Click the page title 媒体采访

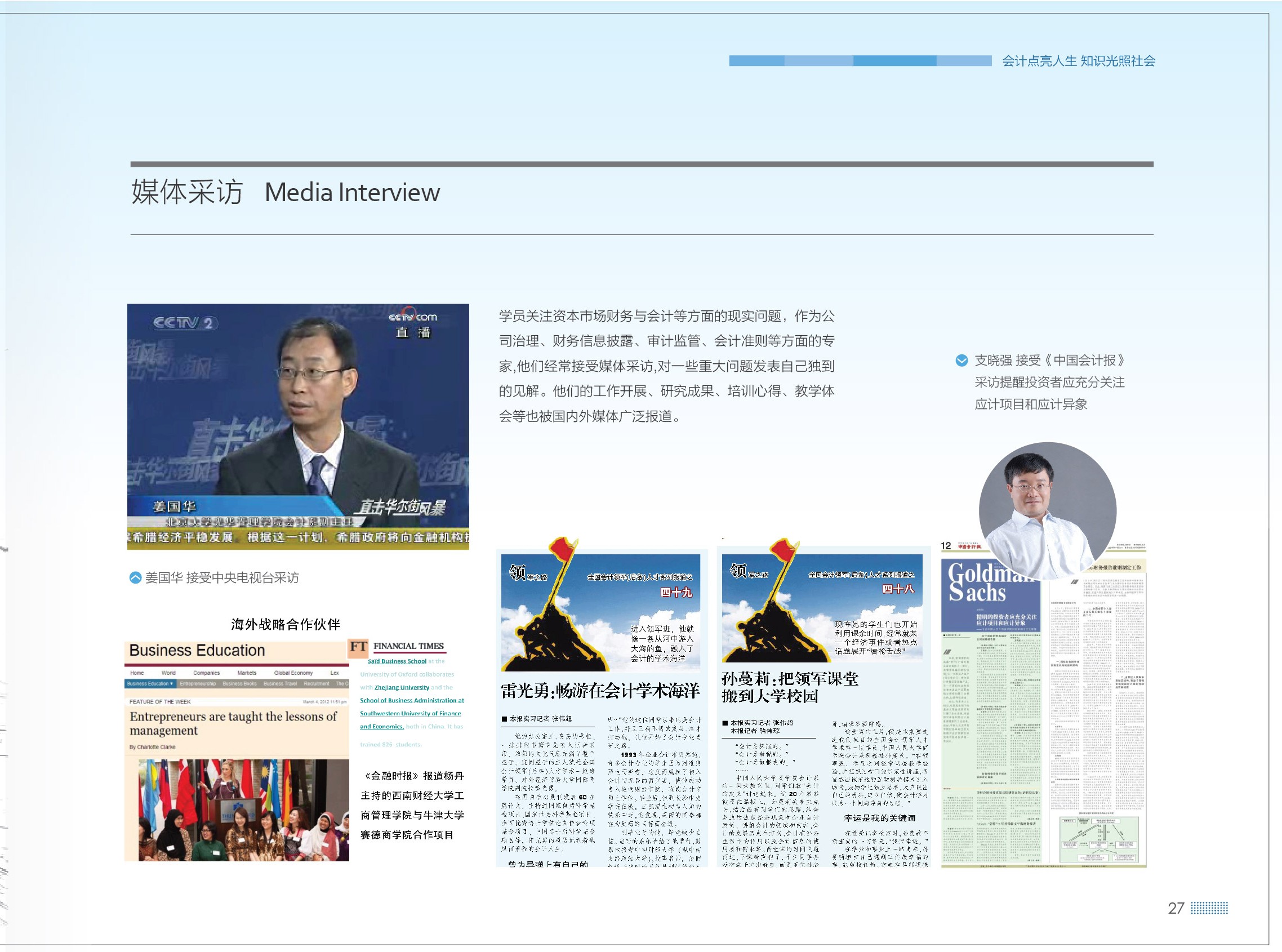[x=187, y=192]
